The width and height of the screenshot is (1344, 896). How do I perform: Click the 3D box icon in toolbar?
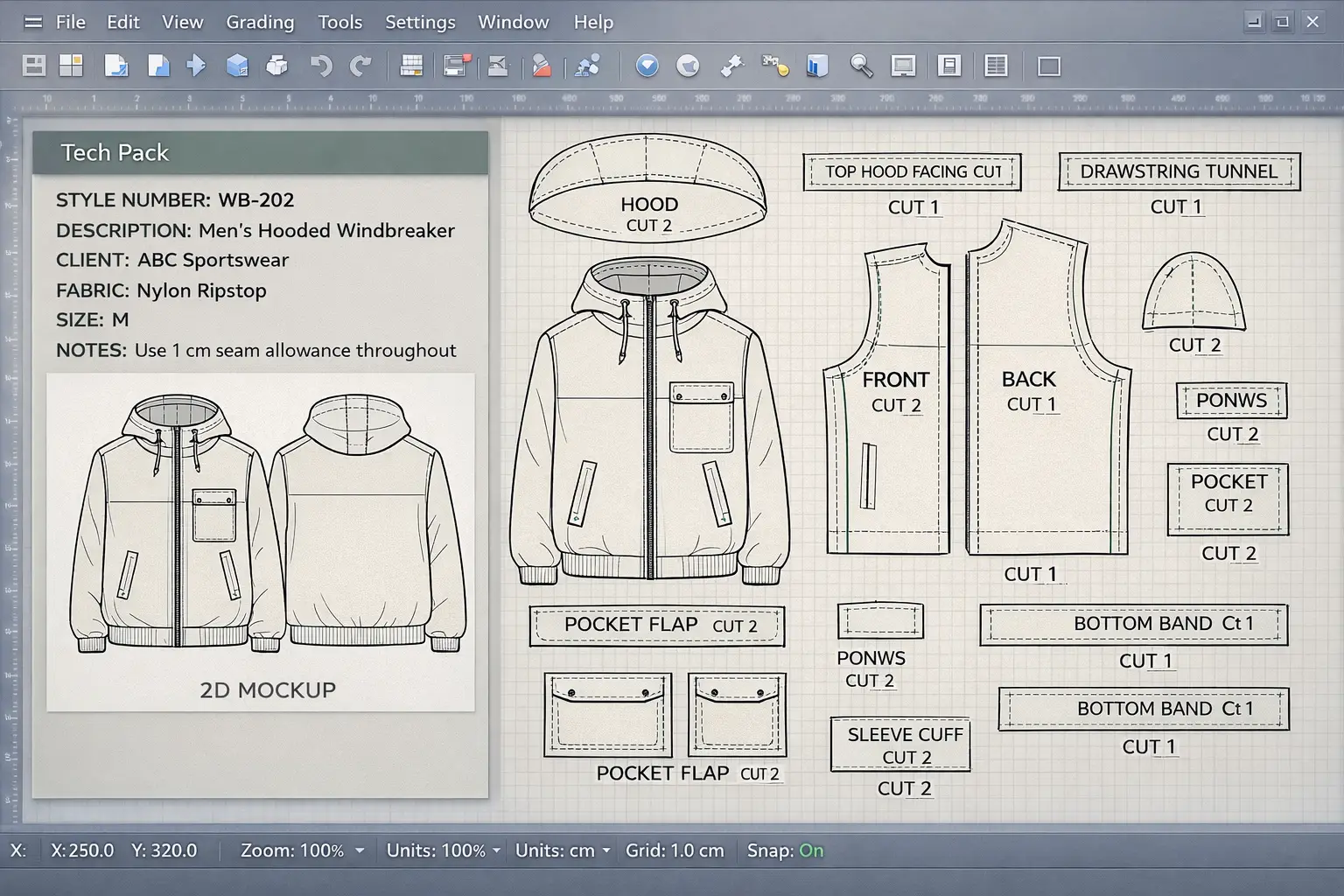[237, 66]
